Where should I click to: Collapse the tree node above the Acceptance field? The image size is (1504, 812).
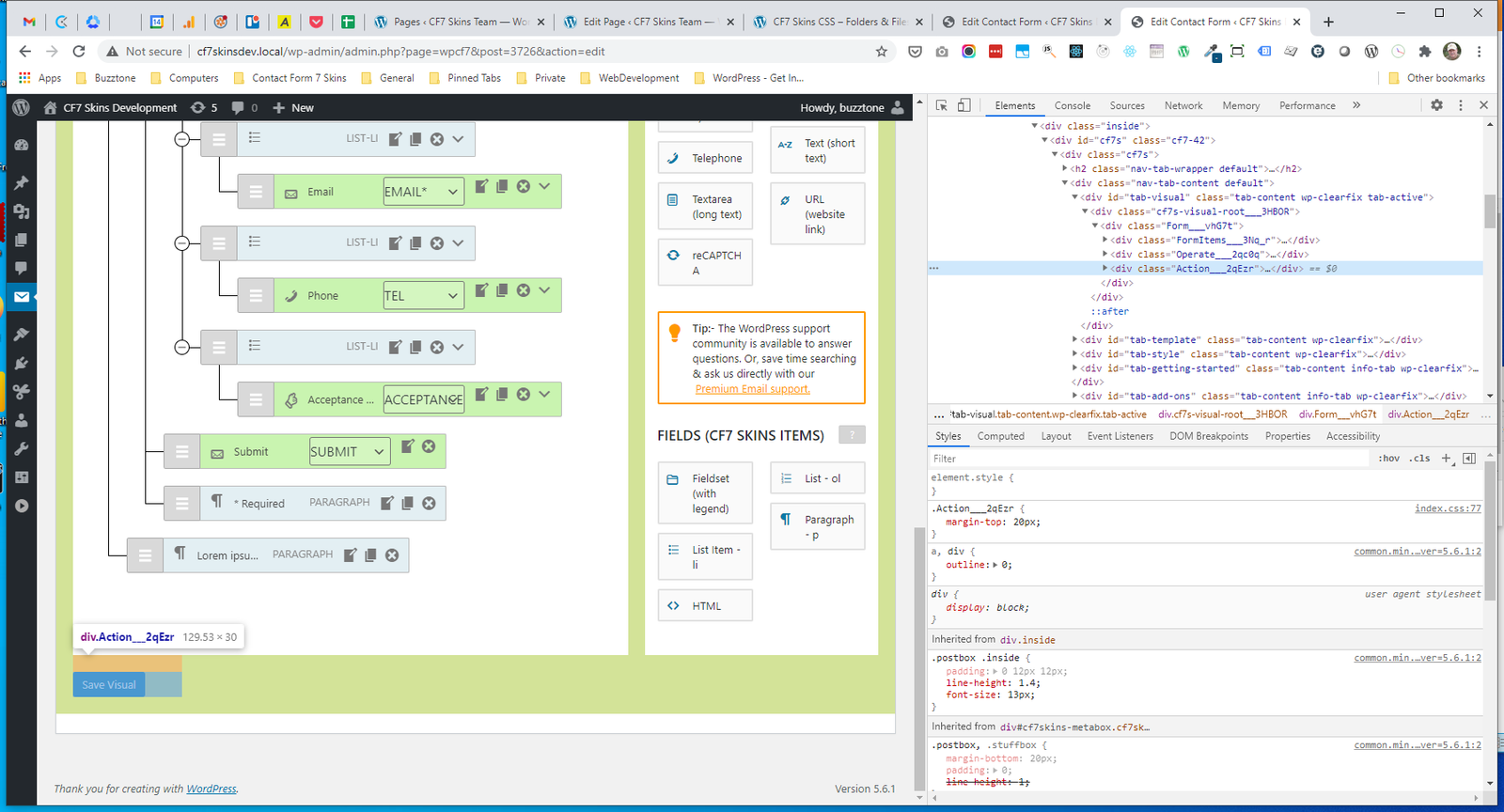(182, 347)
